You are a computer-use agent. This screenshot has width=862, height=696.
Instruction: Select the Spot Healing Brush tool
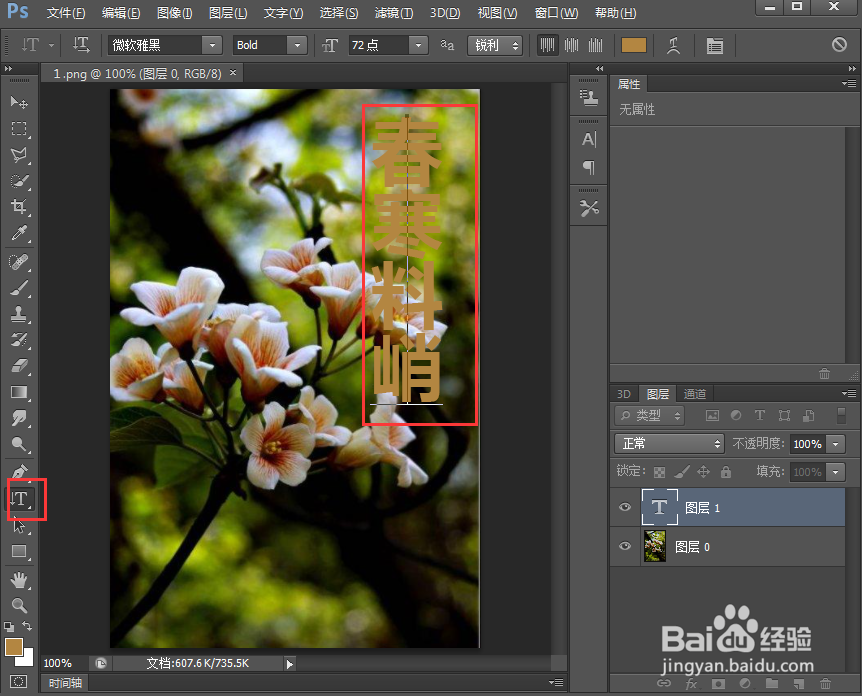click(x=19, y=262)
